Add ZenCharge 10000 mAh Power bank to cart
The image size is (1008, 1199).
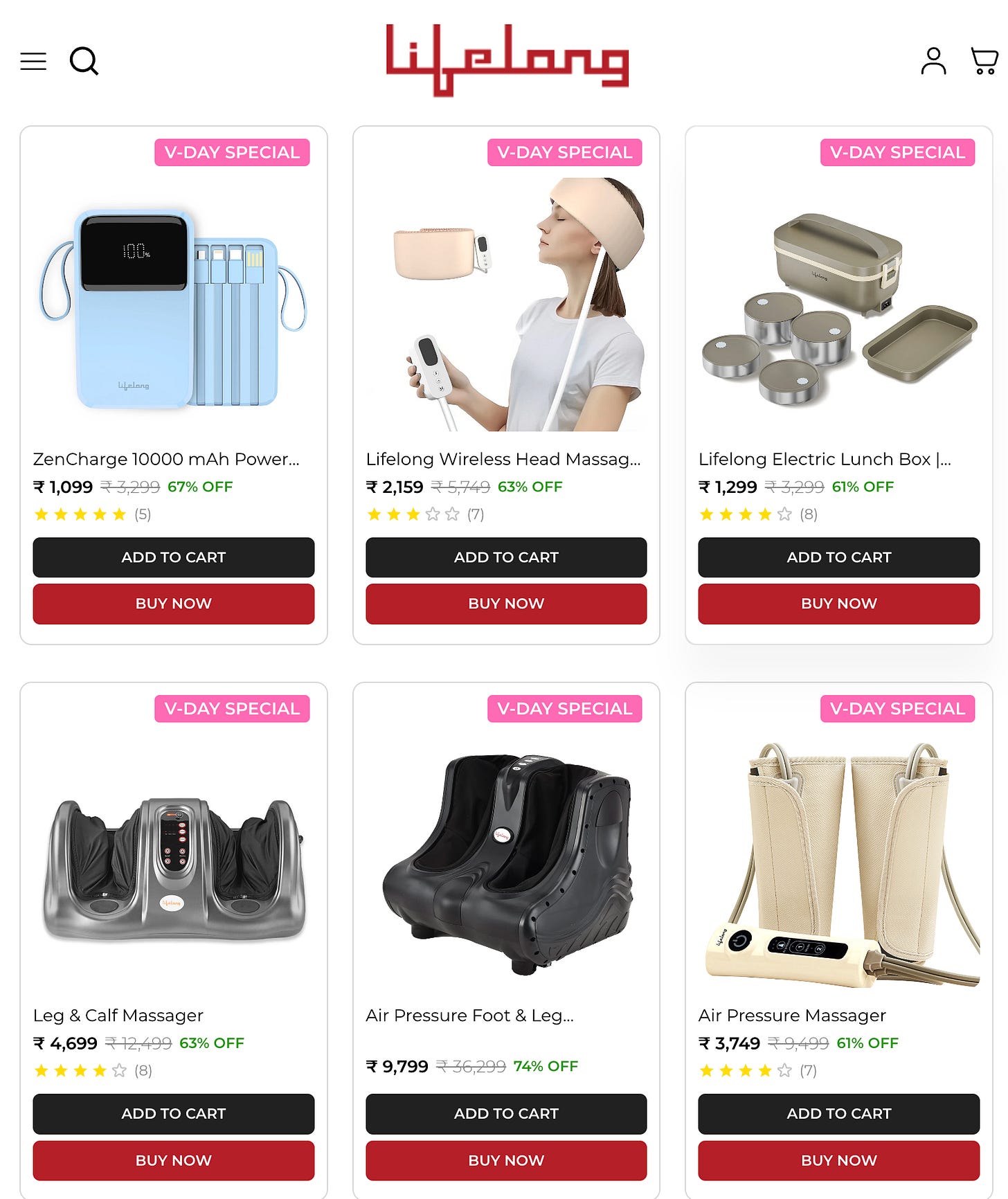pyautogui.click(x=174, y=557)
